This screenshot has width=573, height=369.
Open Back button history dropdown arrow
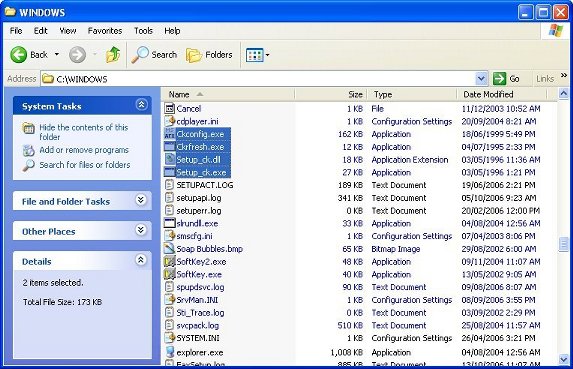click(57, 54)
